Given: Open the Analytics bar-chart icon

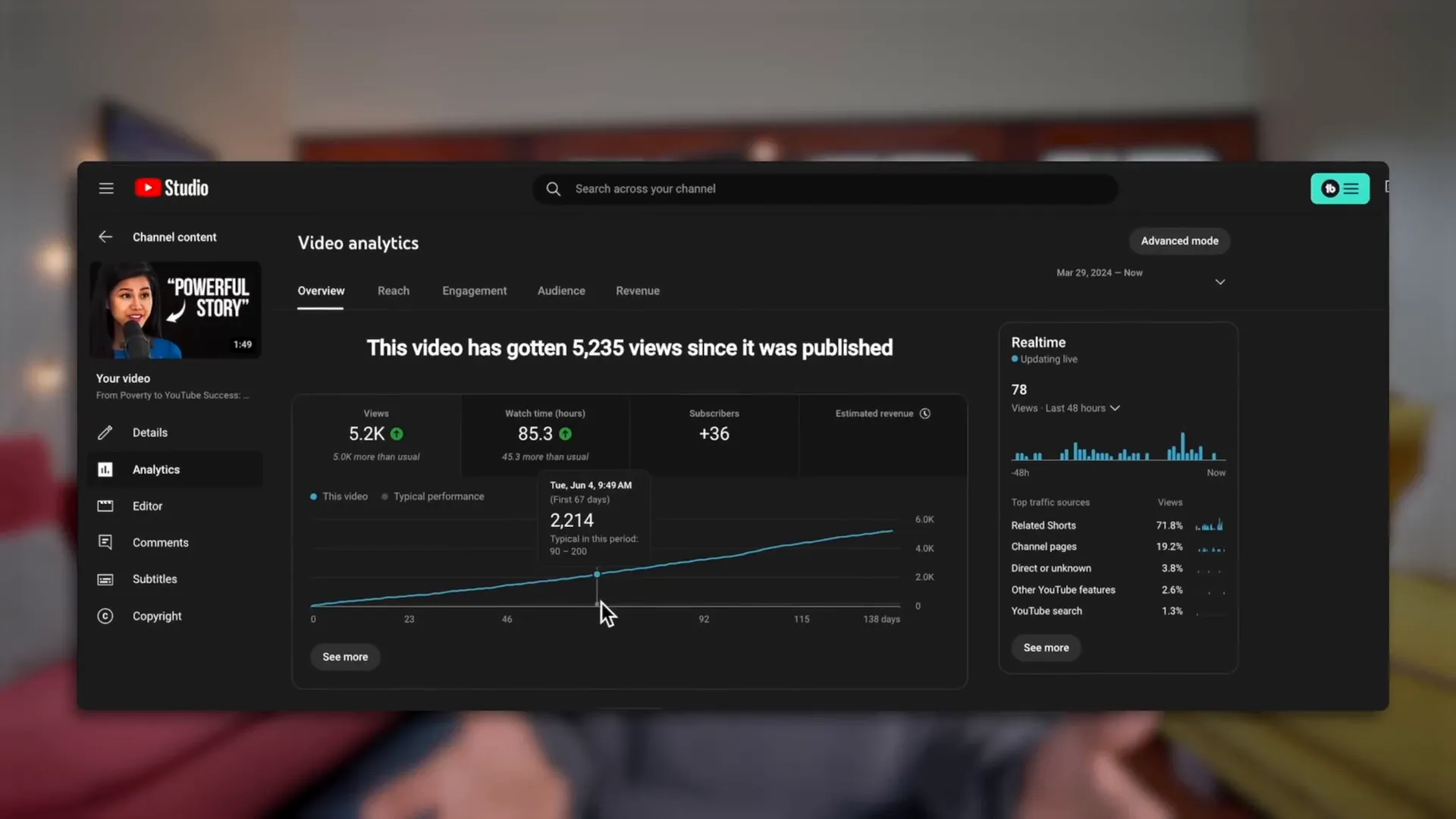Looking at the screenshot, I should pyautogui.click(x=105, y=469).
